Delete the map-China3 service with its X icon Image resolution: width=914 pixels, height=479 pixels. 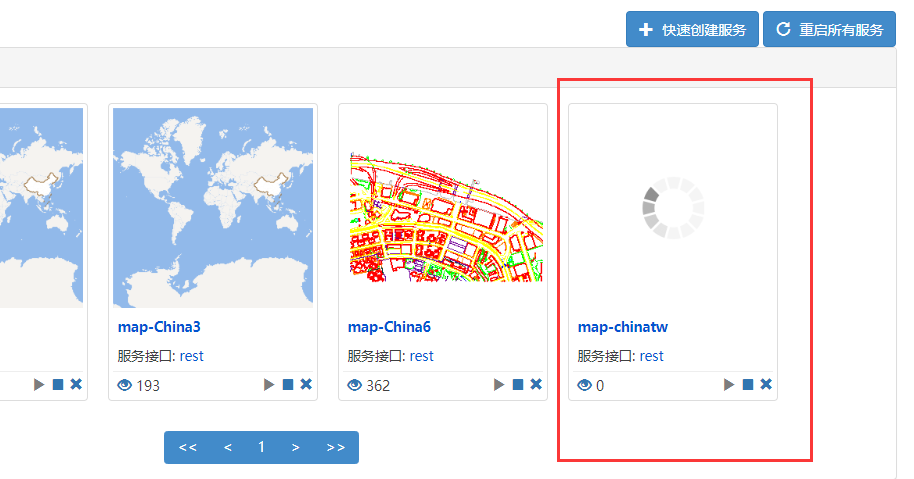(306, 384)
